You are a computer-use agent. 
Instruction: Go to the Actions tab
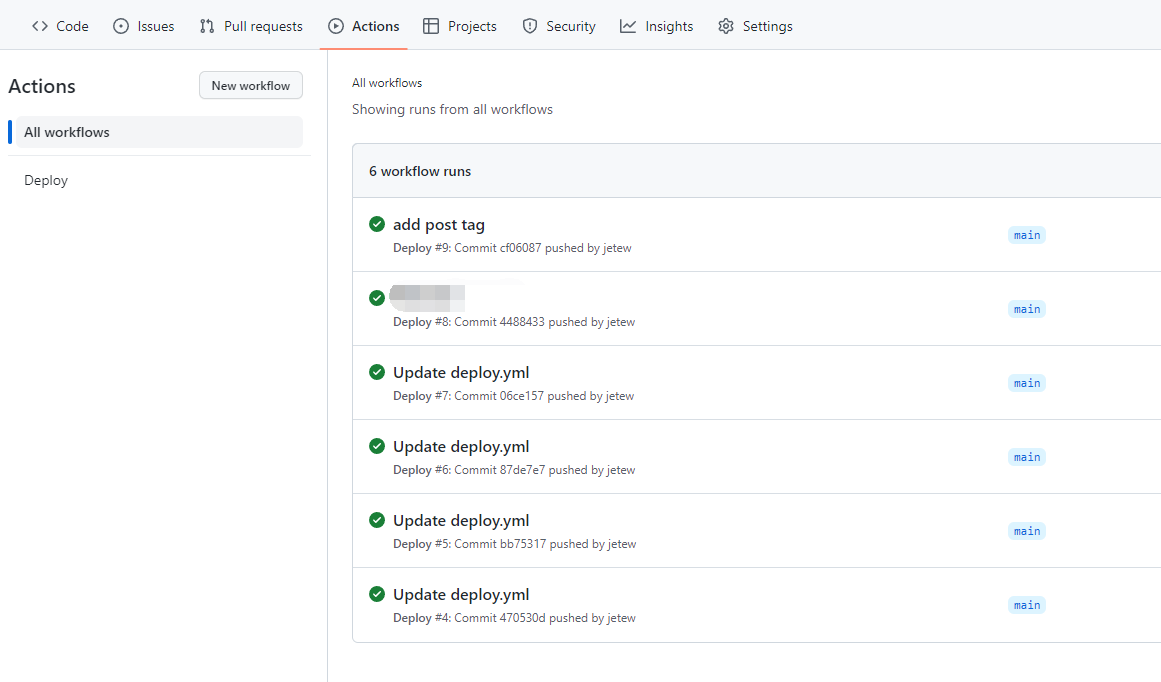364,26
